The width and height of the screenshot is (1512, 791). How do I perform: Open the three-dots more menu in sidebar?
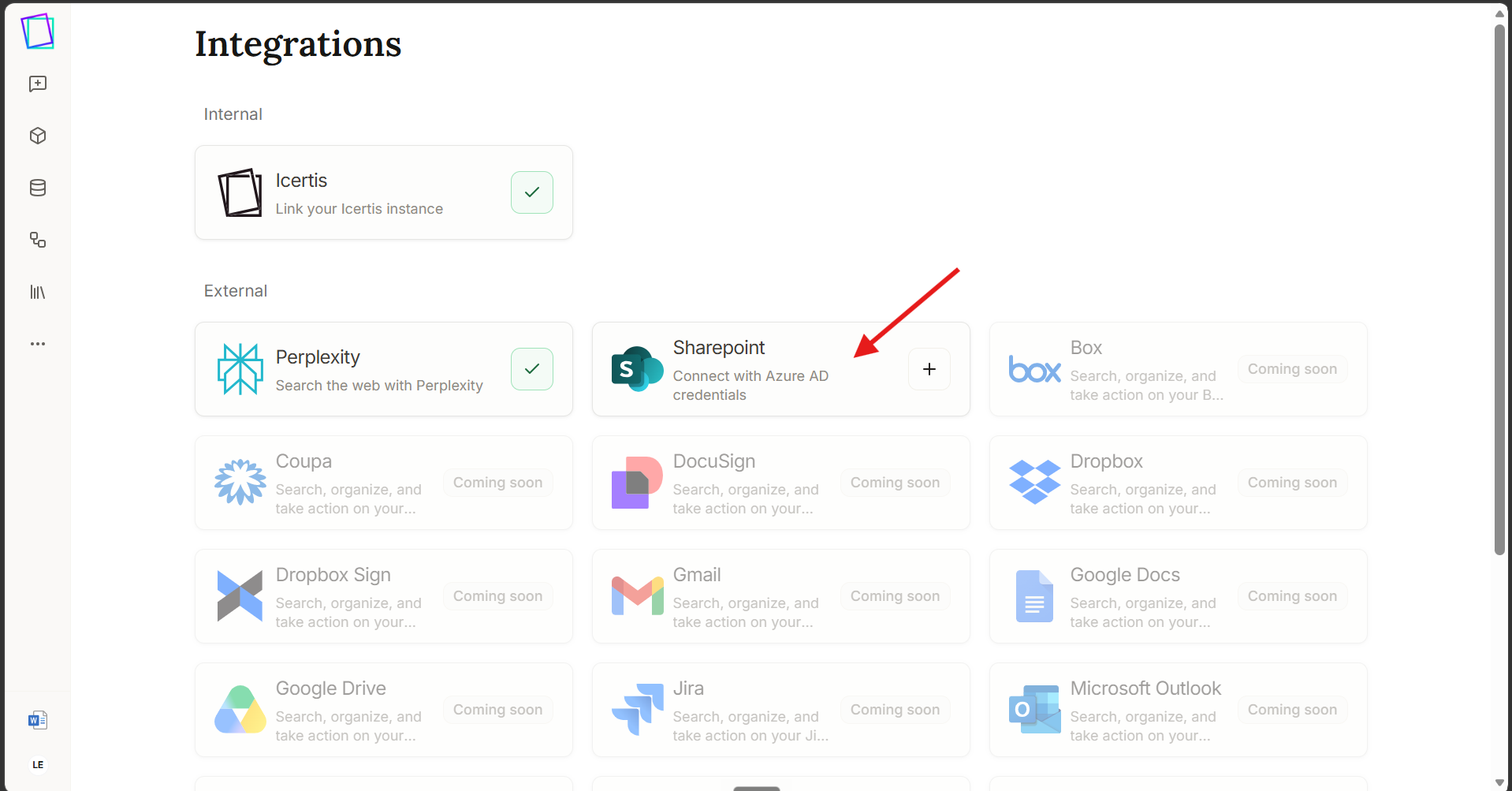tap(38, 344)
